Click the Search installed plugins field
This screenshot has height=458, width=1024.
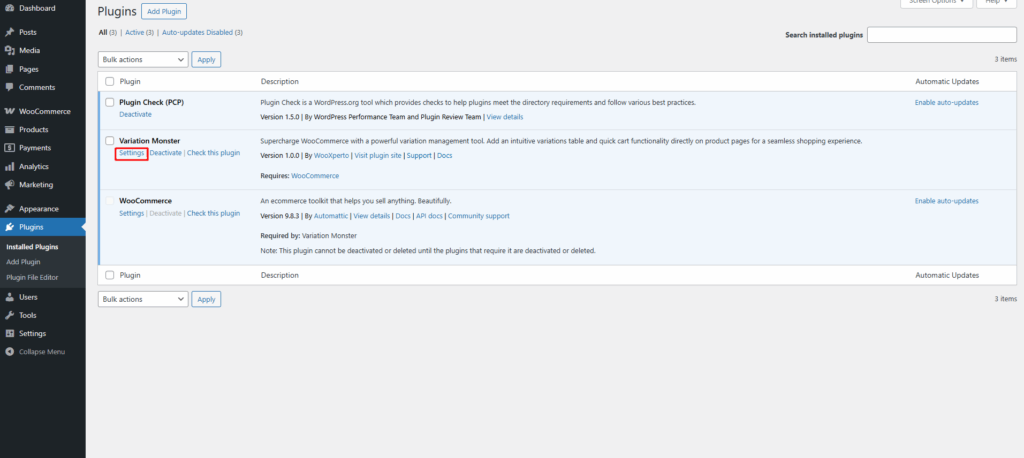click(x=942, y=35)
